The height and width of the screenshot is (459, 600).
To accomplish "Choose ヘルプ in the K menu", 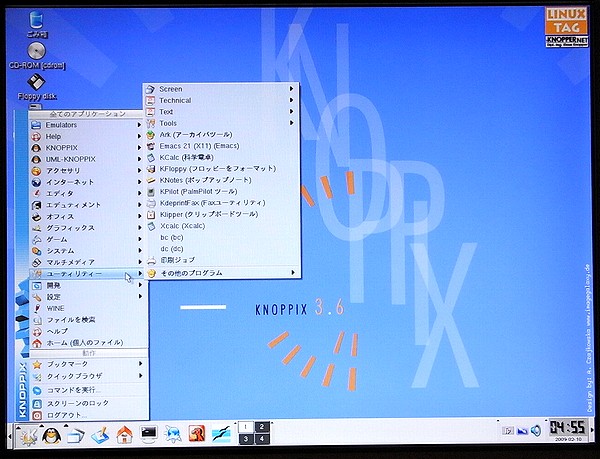I will click(x=87, y=331).
